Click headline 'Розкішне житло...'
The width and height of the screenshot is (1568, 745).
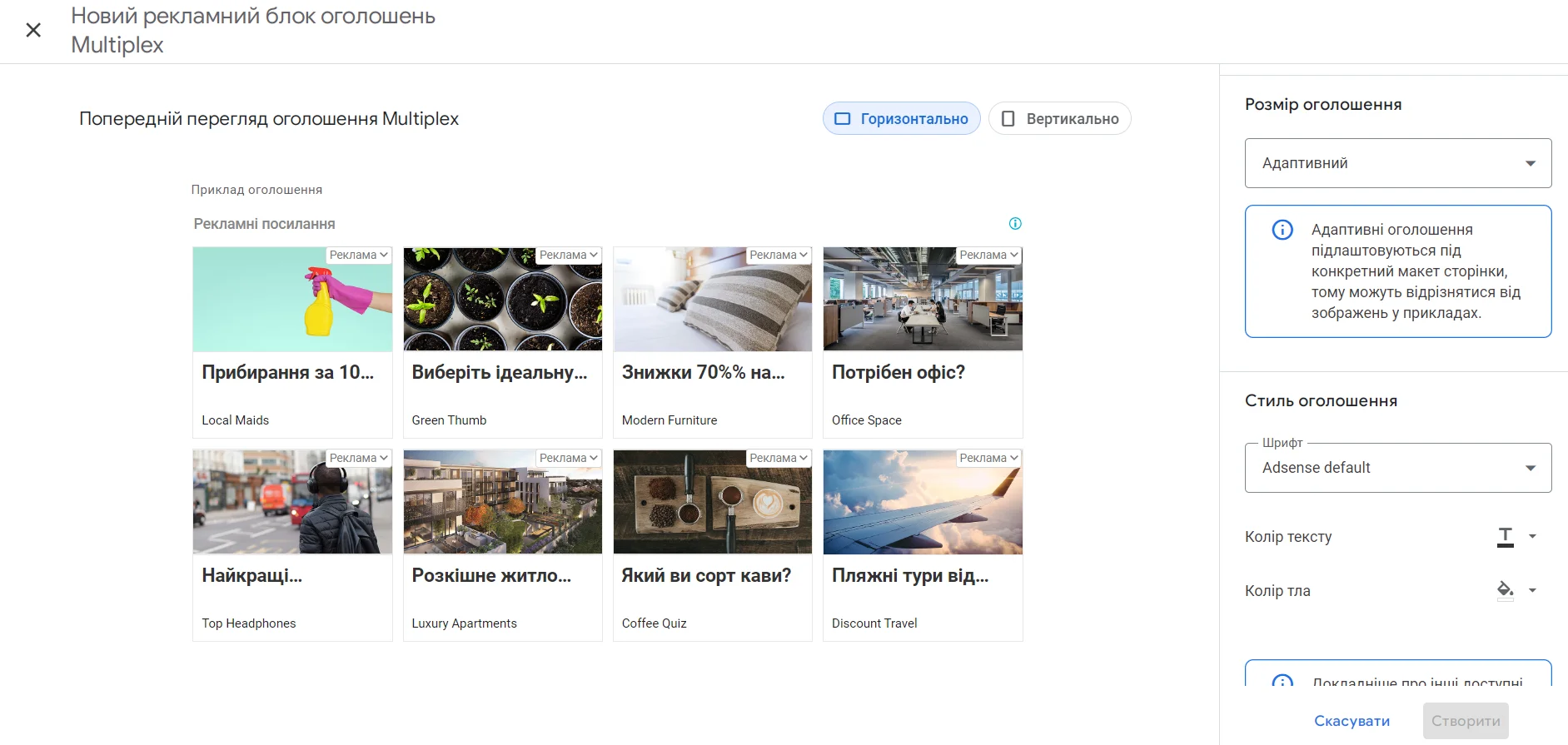[x=491, y=576]
